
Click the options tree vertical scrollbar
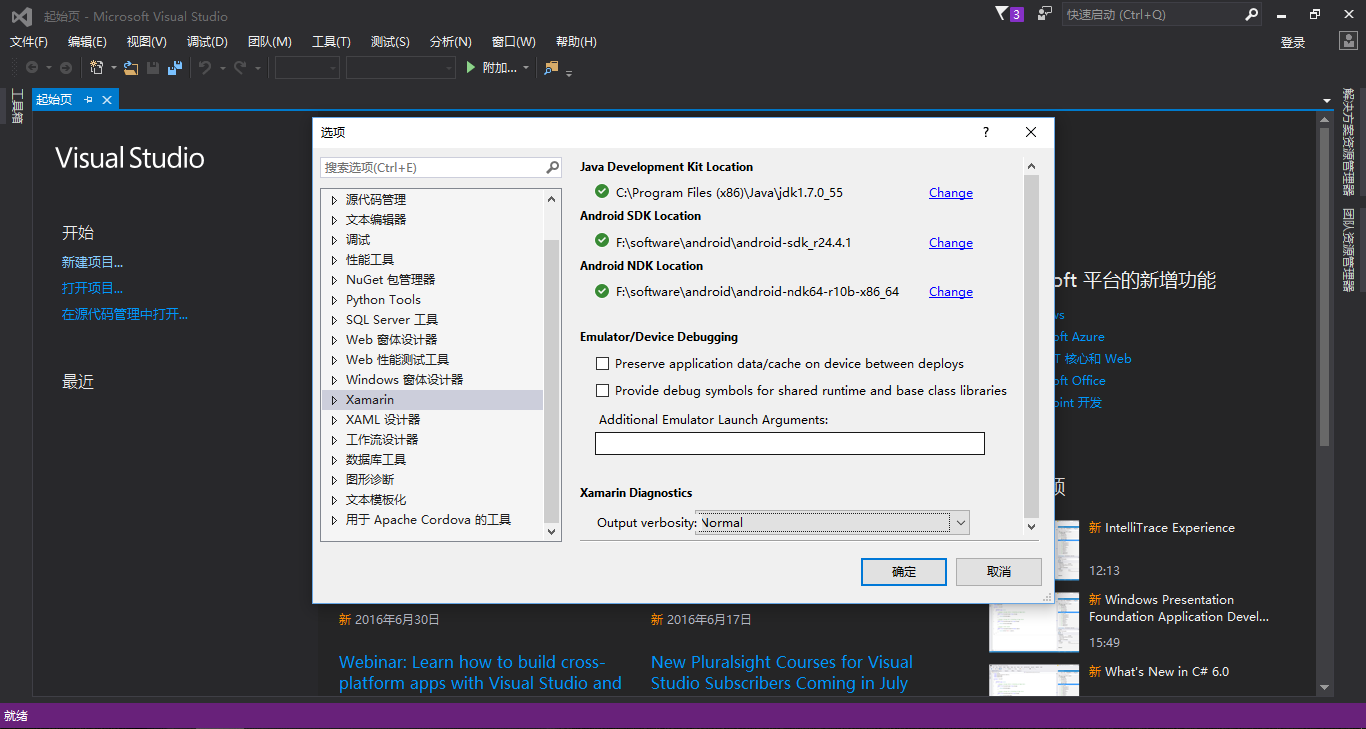click(551, 380)
